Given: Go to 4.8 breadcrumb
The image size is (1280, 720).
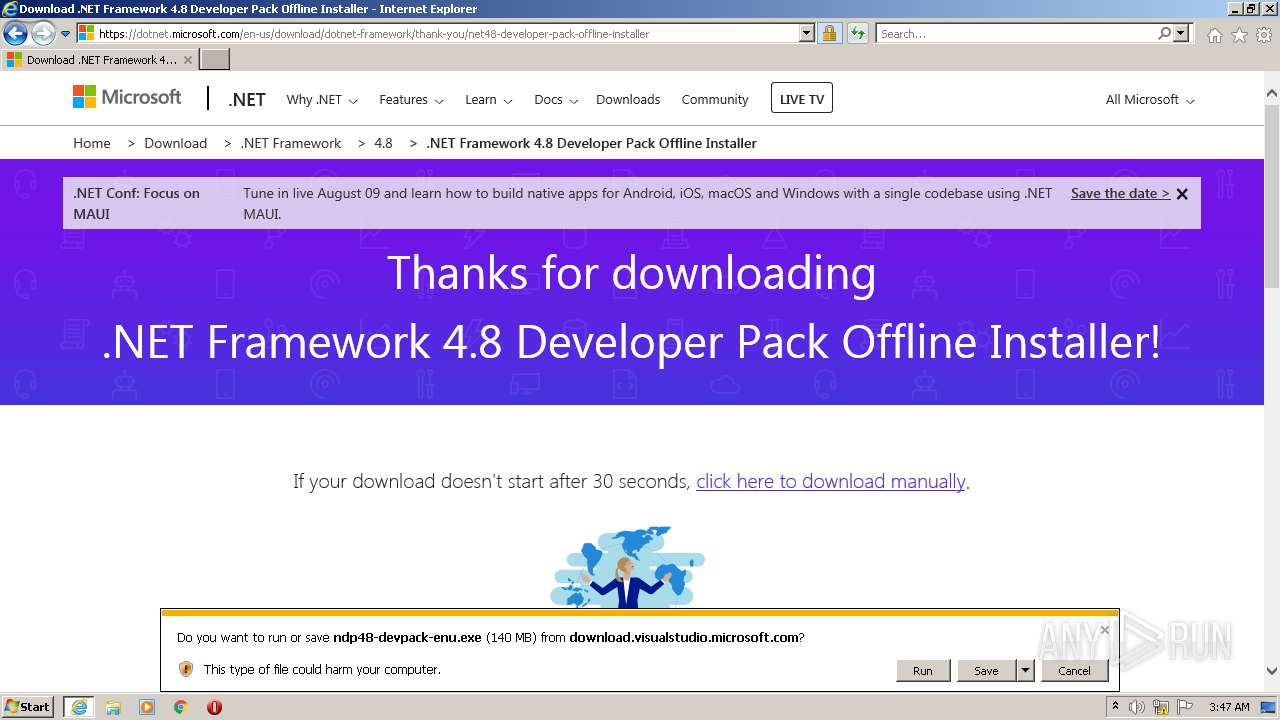Looking at the screenshot, I should (x=384, y=143).
